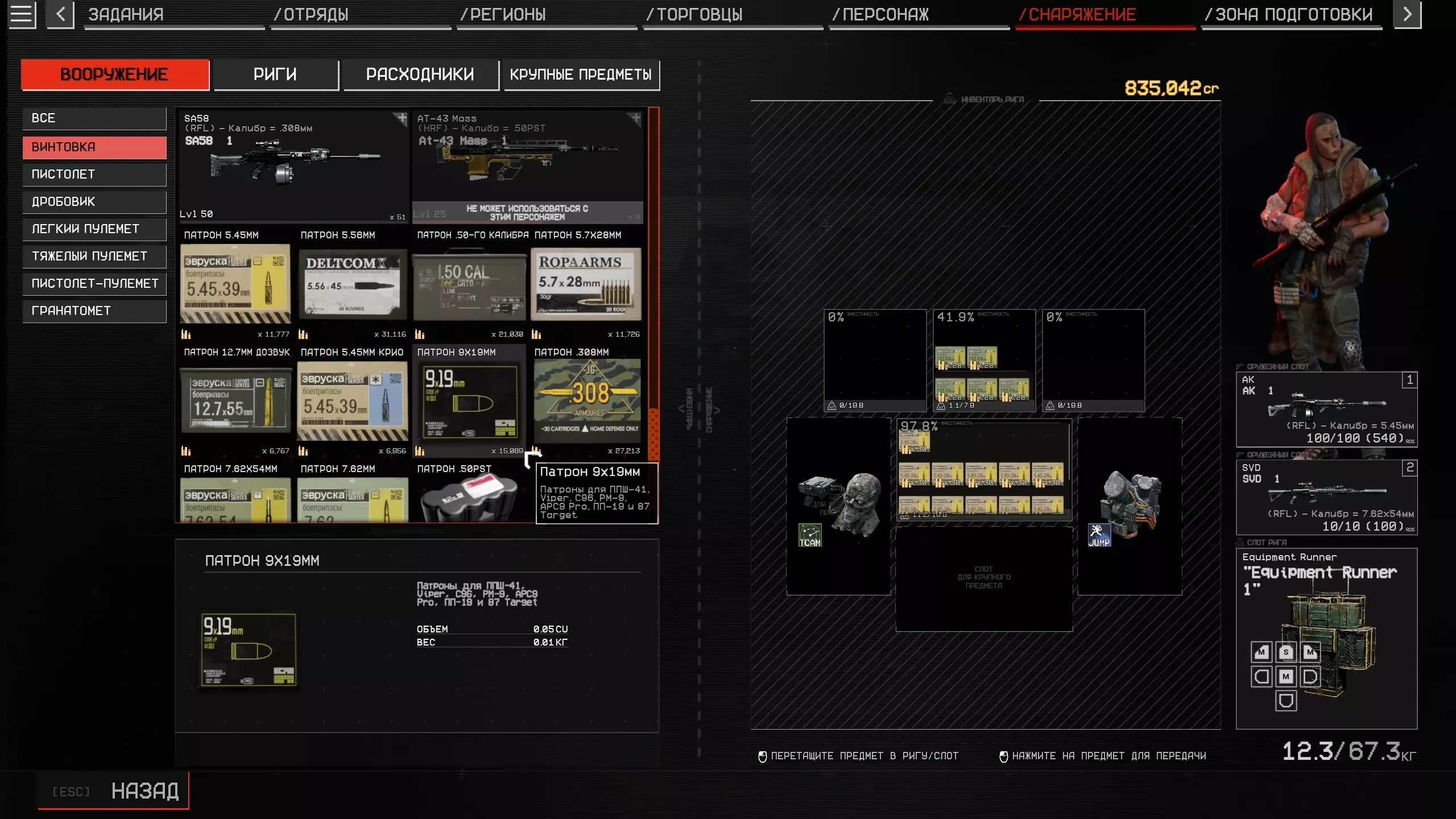Select the .50 CAL ammo crate
1456x819 pixels.
(x=469, y=286)
